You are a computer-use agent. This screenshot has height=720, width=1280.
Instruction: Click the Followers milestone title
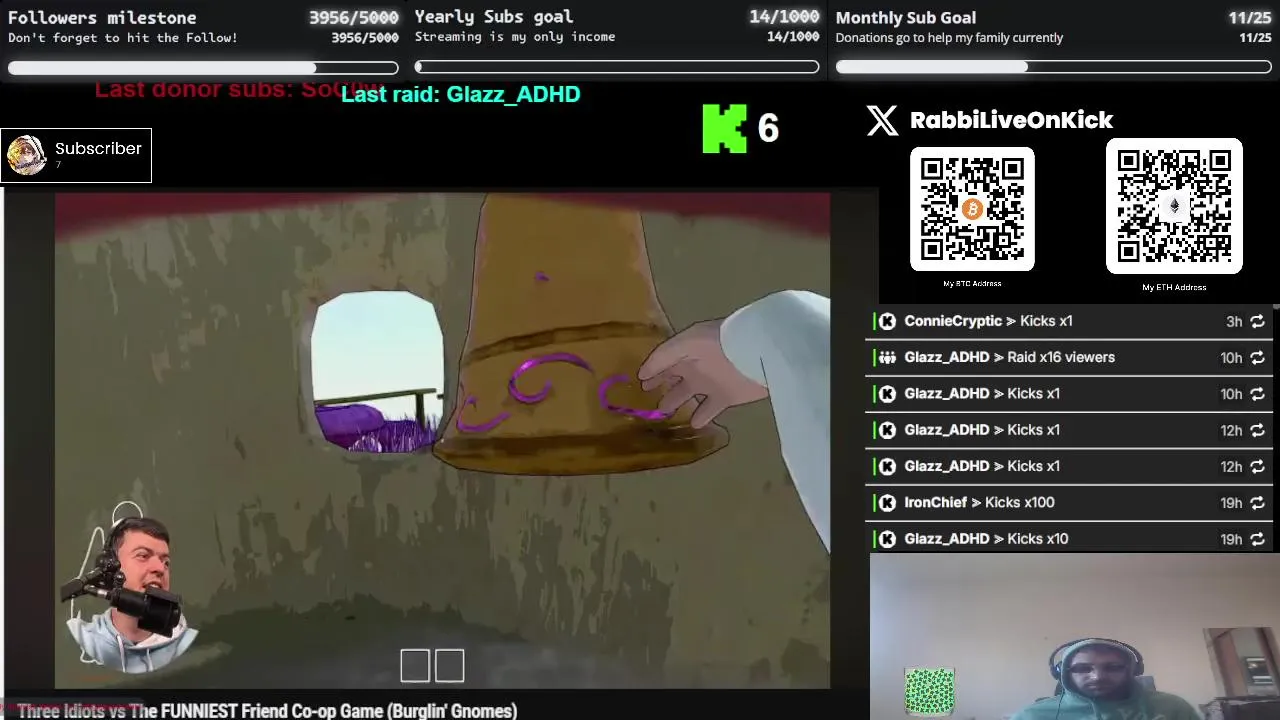[102, 17]
